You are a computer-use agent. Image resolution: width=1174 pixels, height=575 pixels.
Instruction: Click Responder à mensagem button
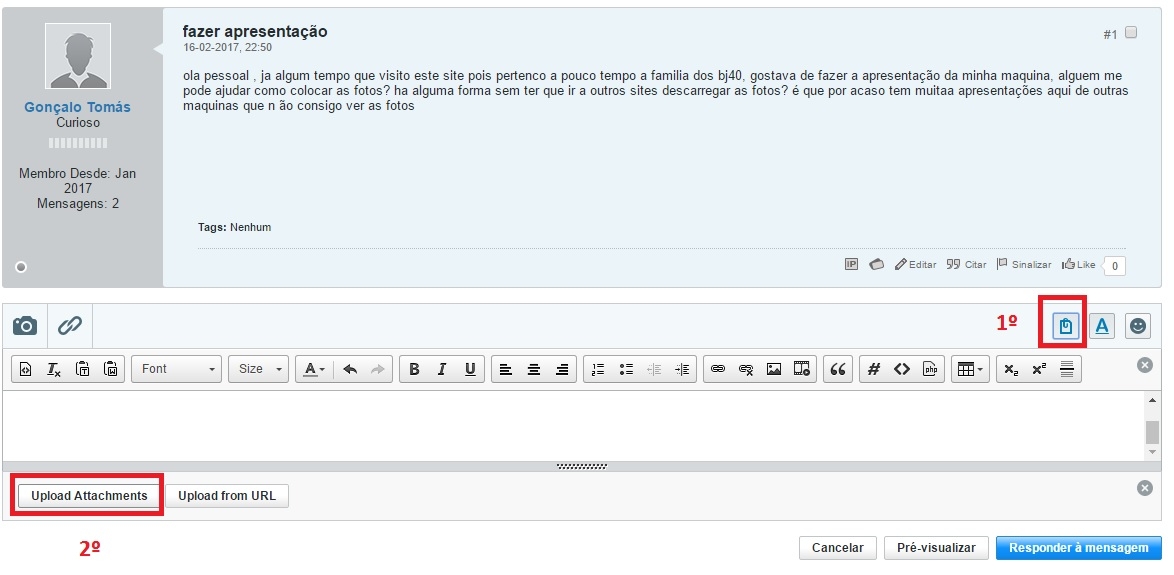1078,548
